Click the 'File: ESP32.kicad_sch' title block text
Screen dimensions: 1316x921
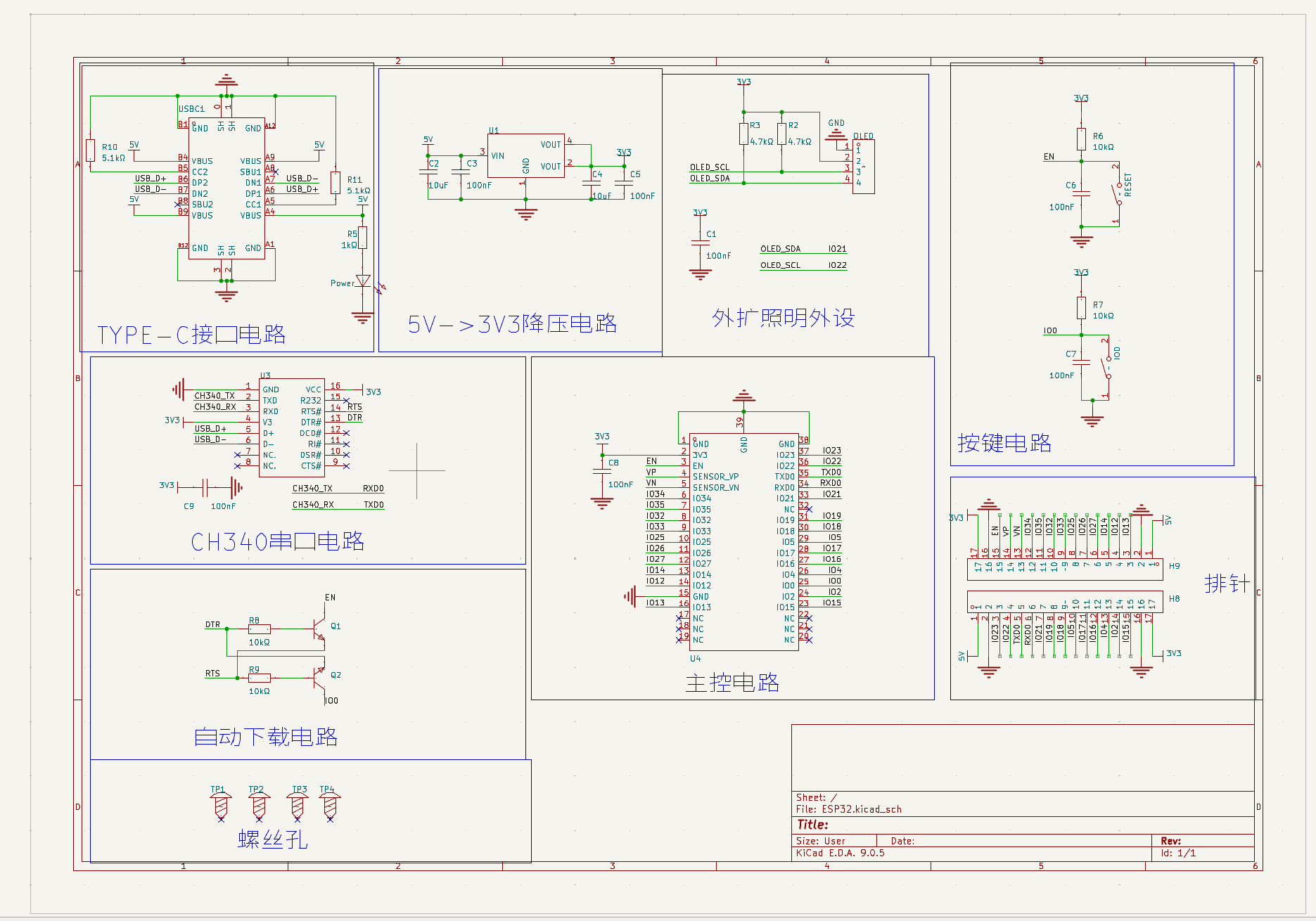click(x=848, y=809)
